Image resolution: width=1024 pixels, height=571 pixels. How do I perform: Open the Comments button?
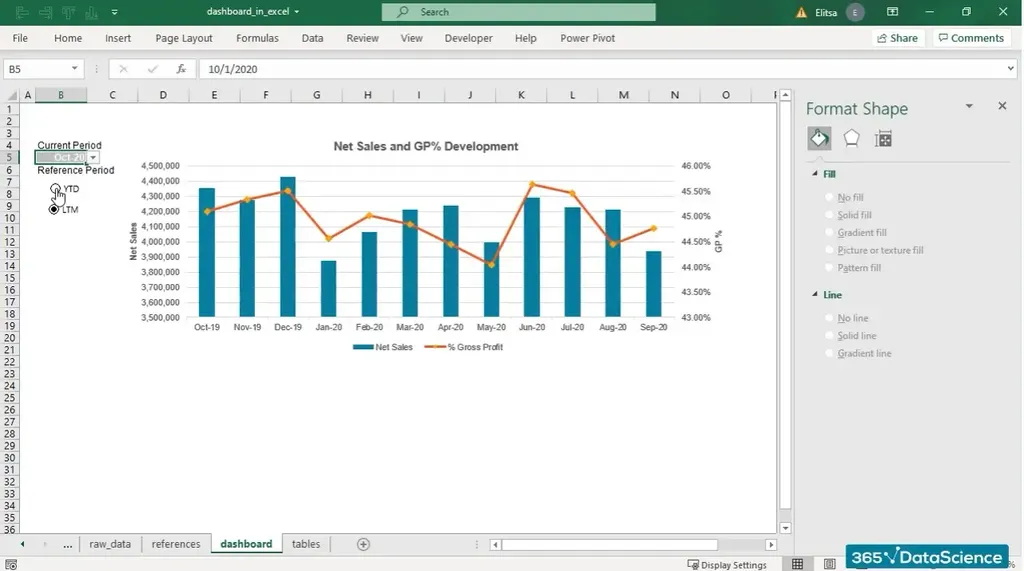pos(970,38)
